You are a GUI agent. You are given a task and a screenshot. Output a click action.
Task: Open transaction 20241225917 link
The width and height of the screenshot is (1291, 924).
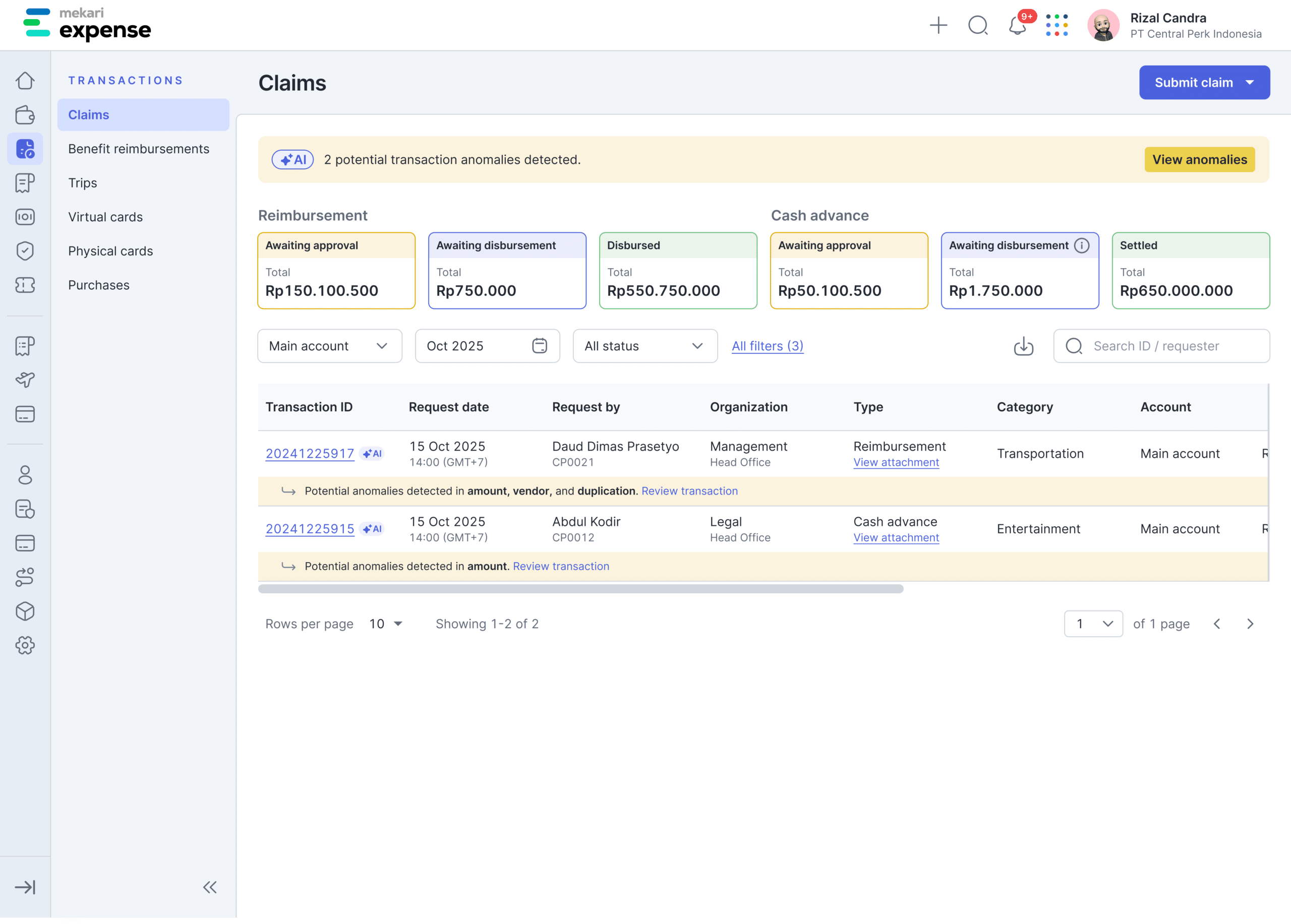click(310, 454)
